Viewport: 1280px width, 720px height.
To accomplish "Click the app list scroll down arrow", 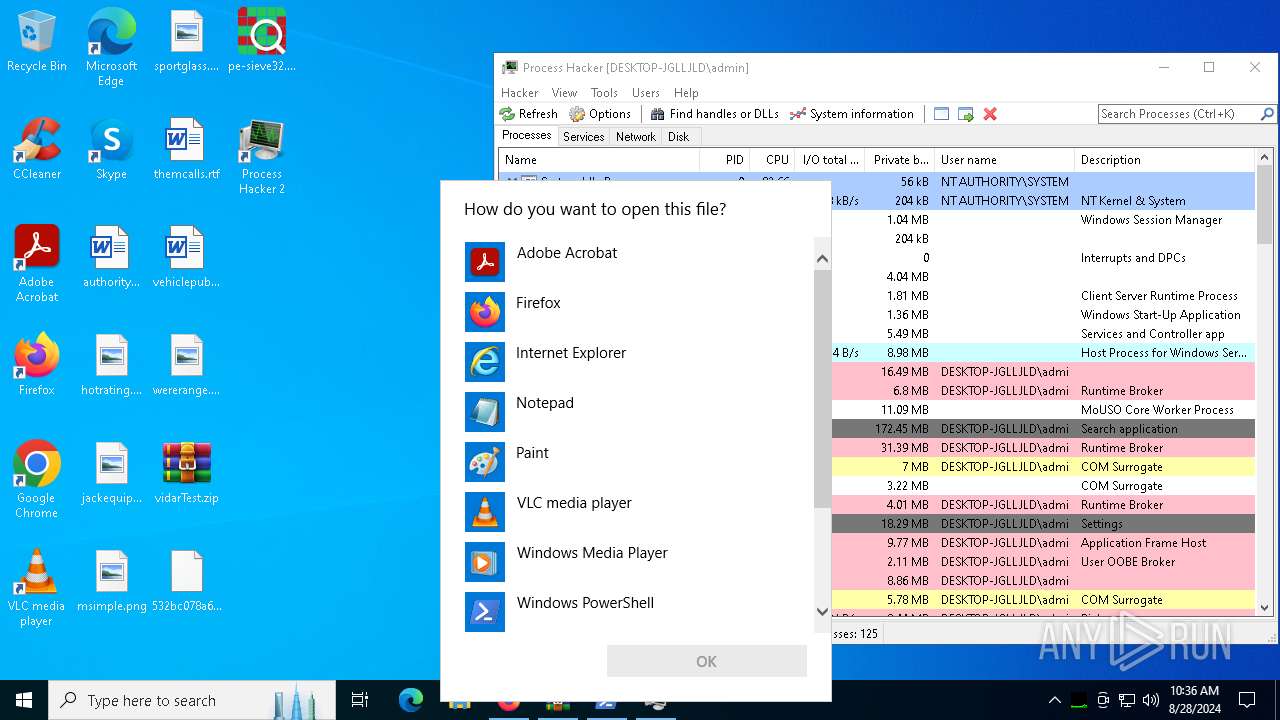I will pos(822,611).
